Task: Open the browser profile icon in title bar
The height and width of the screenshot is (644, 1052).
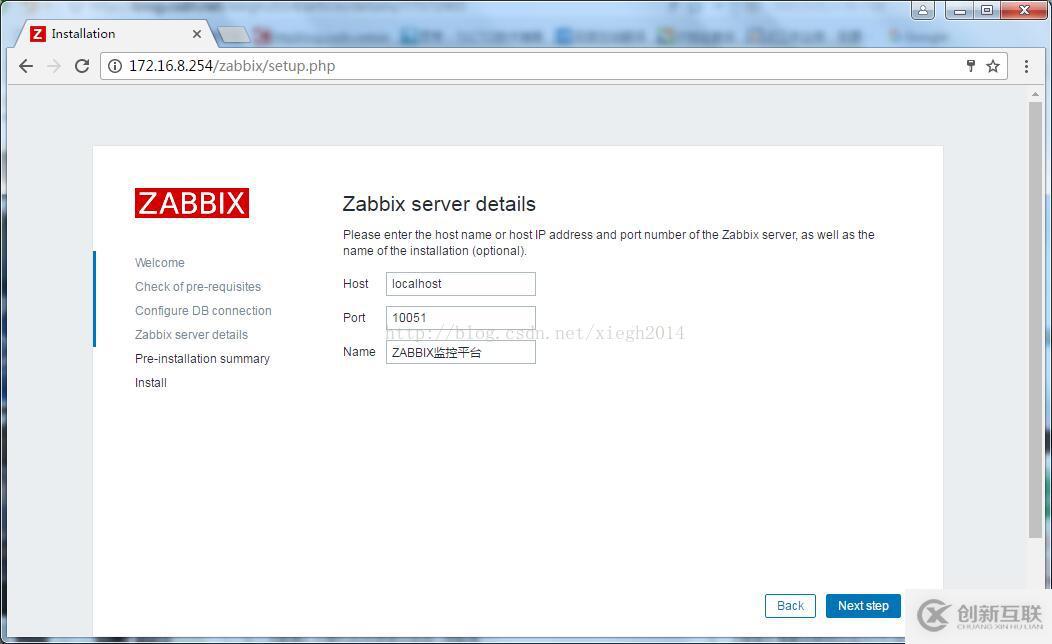Action: coord(921,9)
